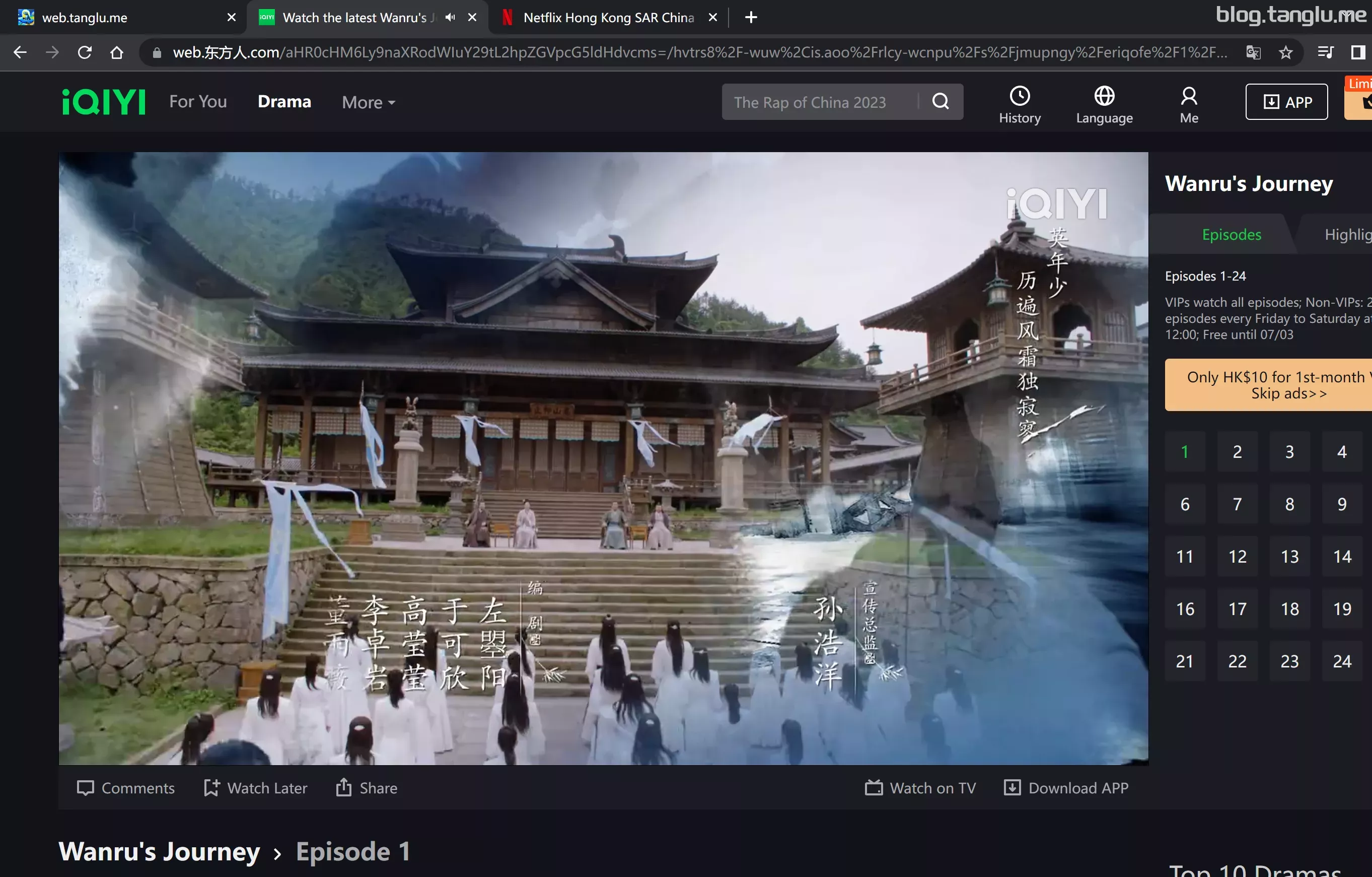Screen dimensions: 1372x877
Task: Play episode 11
Action: coord(1185,557)
